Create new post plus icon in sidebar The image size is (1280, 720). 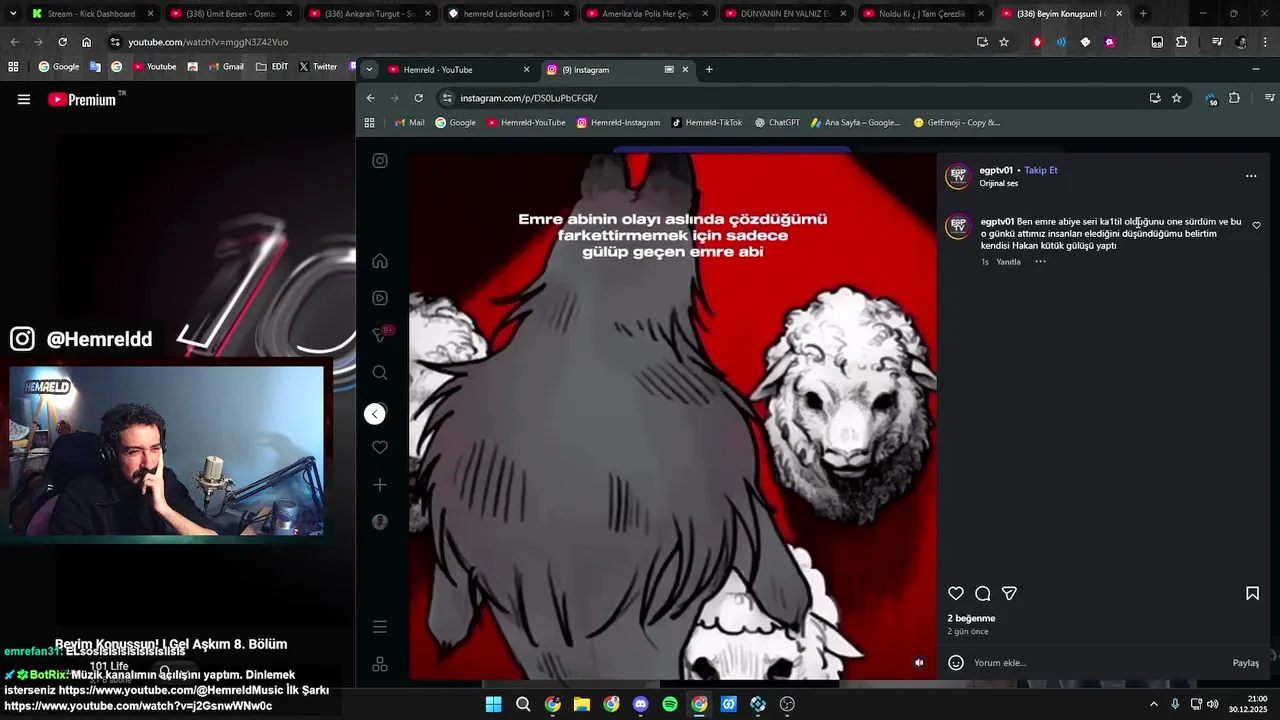(380, 485)
